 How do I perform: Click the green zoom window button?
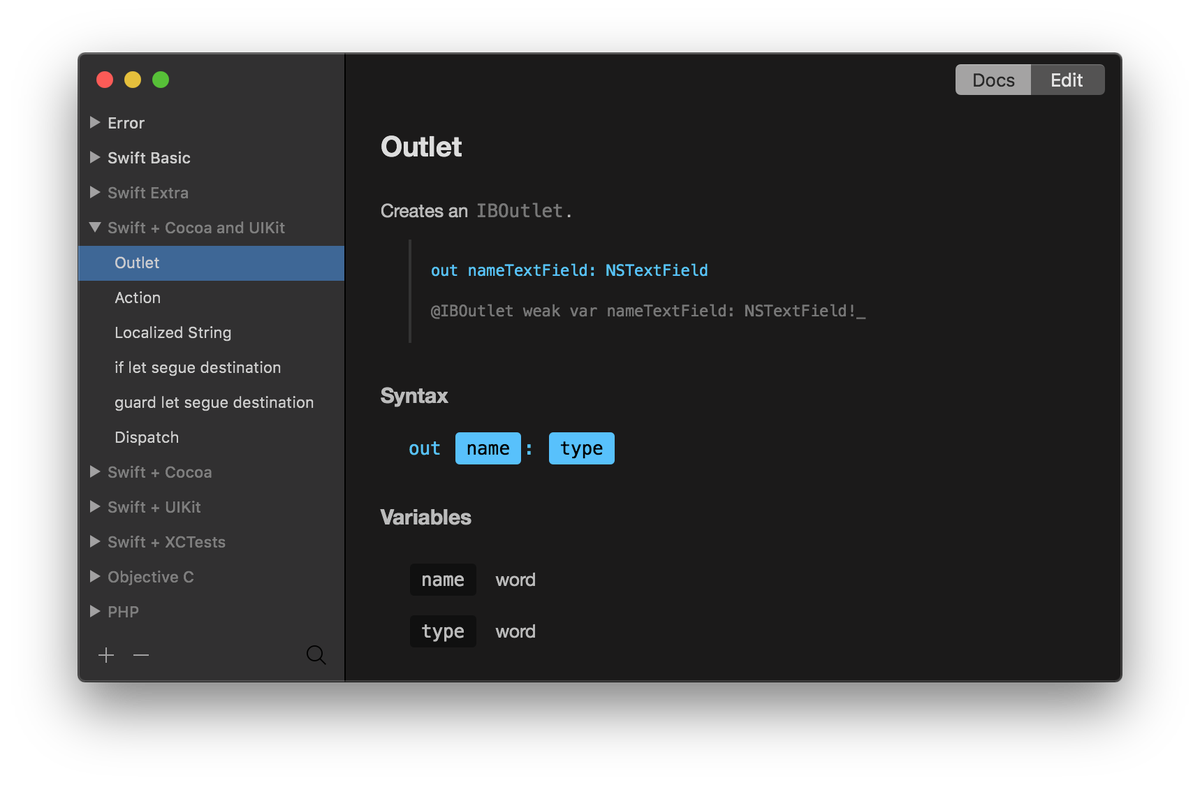pos(160,80)
